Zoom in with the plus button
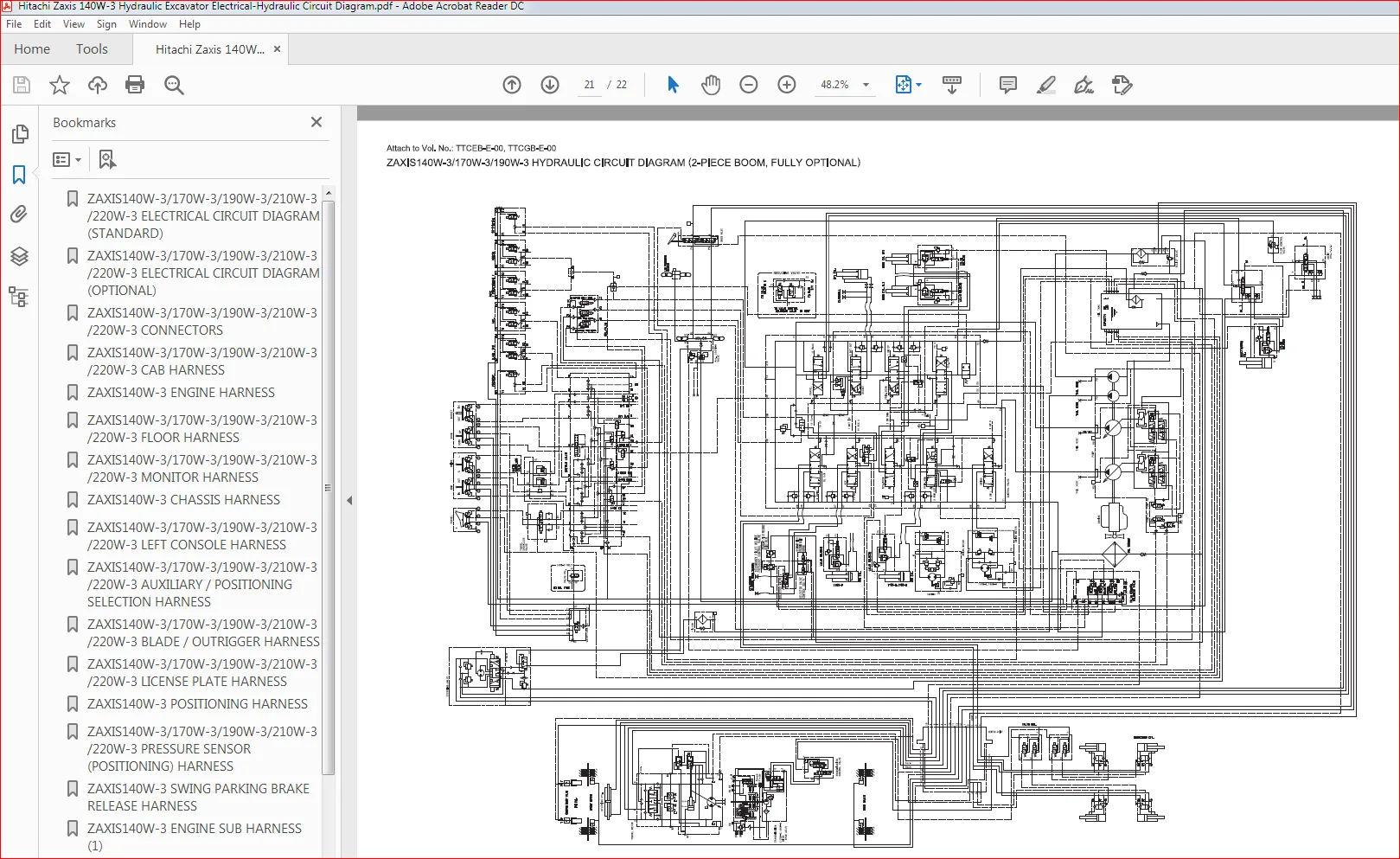This screenshot has height=859, width=1400. [787, 85]
